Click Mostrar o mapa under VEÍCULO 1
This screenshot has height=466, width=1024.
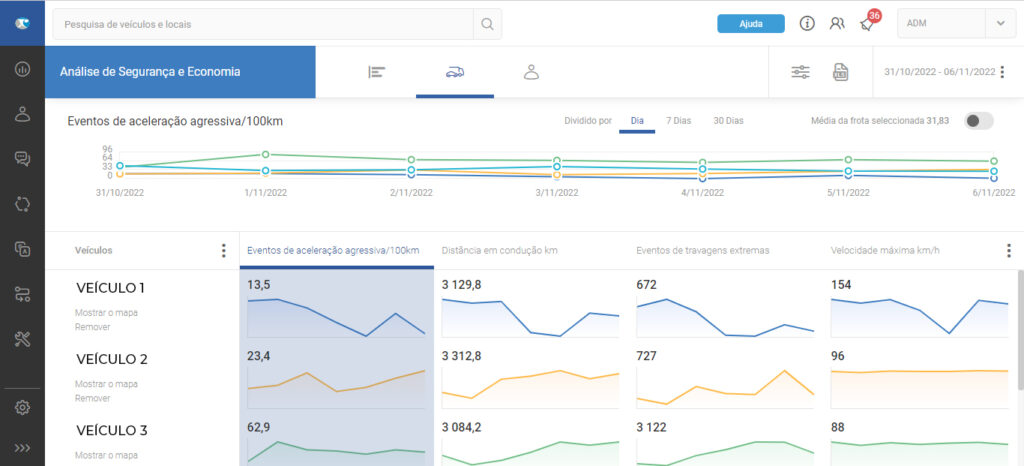point(106,313)
